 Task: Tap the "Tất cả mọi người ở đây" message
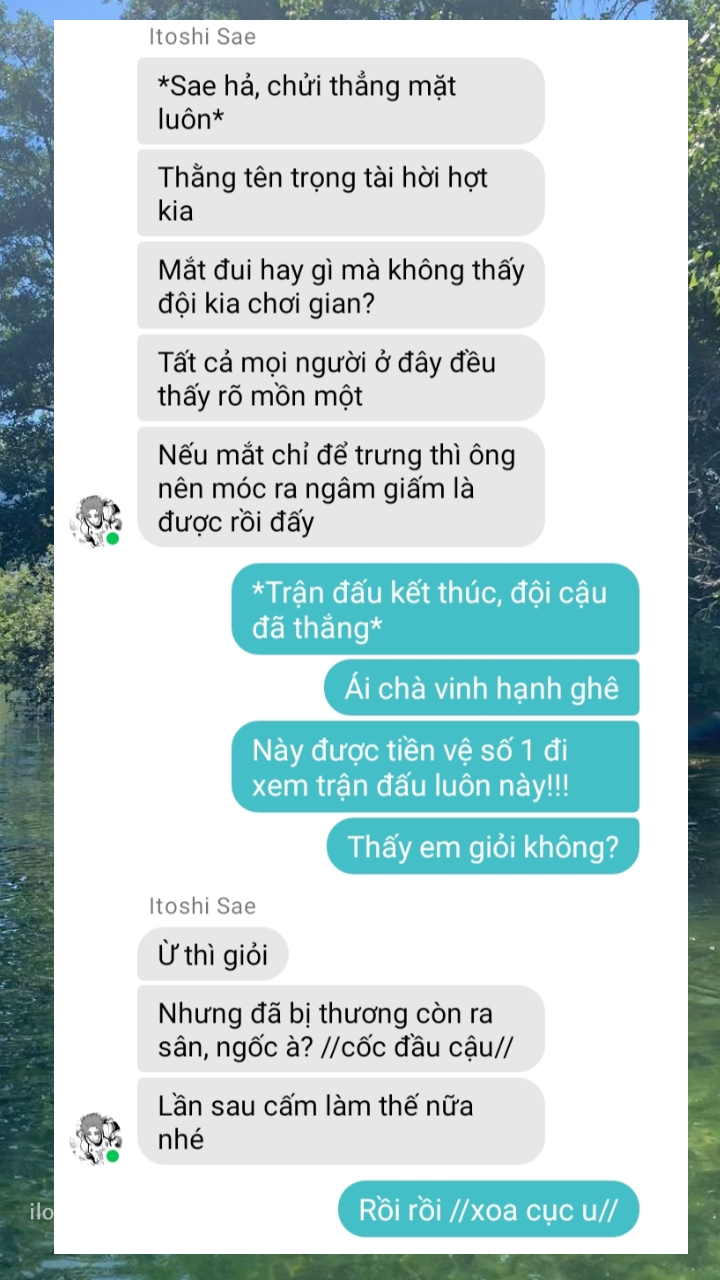point(341,378)
